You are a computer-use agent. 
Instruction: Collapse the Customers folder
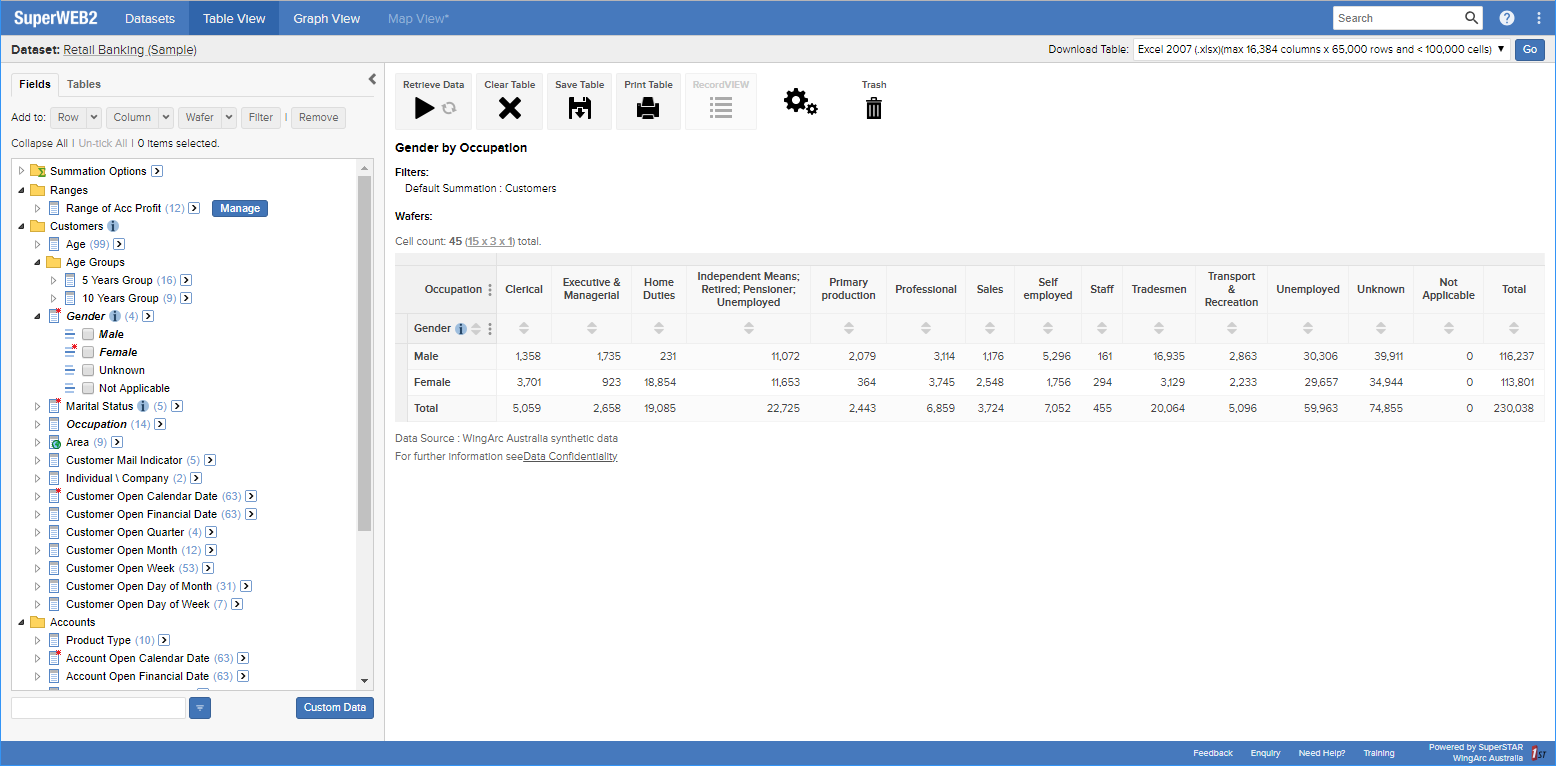22,226
